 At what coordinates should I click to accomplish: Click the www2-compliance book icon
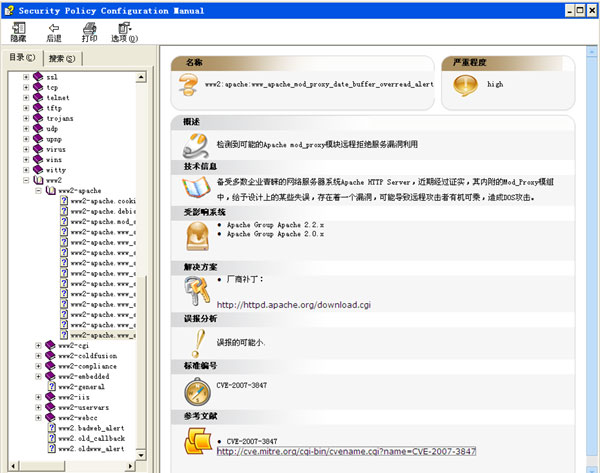click(50, 366)
